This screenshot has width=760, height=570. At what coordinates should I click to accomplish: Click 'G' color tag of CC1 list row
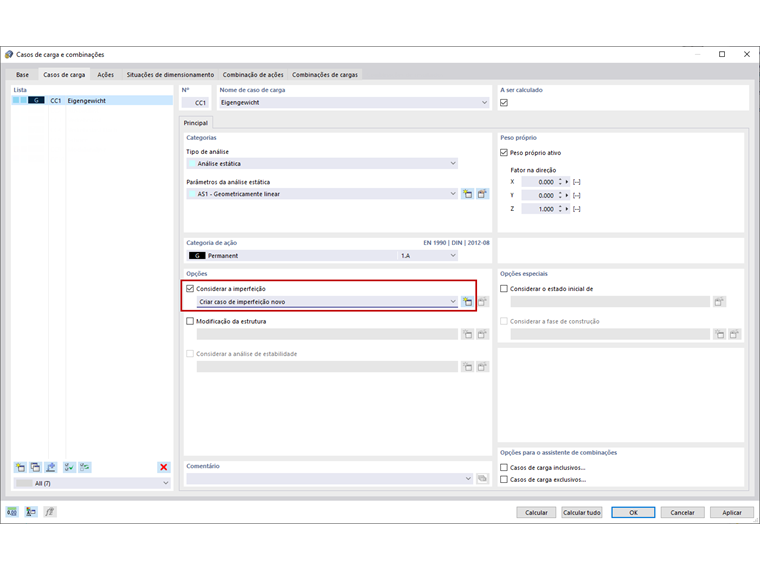pos(36,100)
